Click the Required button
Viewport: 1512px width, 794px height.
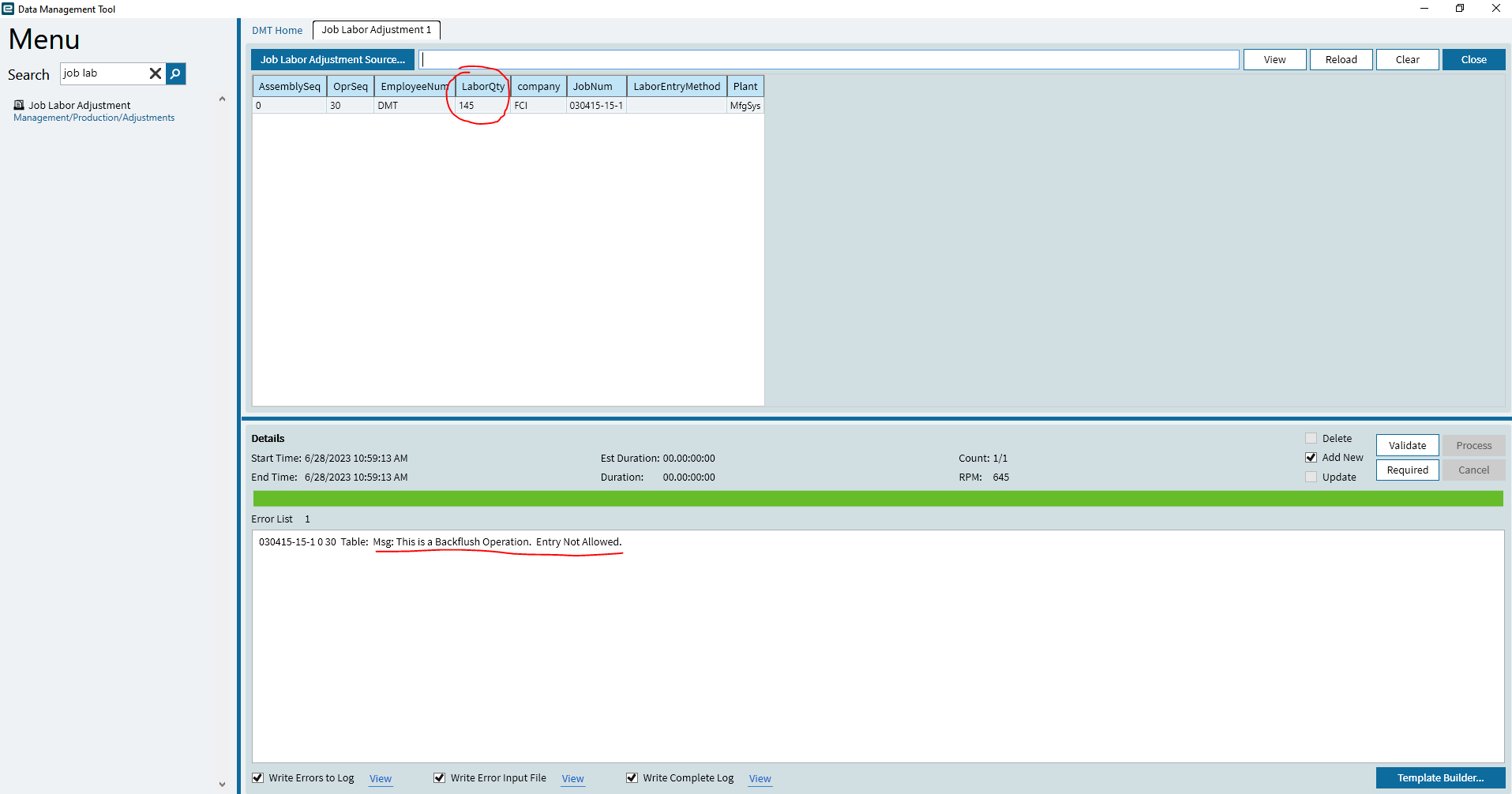pos(1407,470)
